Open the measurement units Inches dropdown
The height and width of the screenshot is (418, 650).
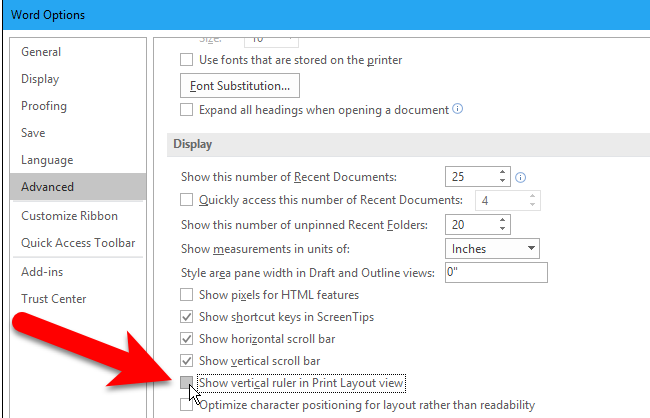tap(492, 248)
